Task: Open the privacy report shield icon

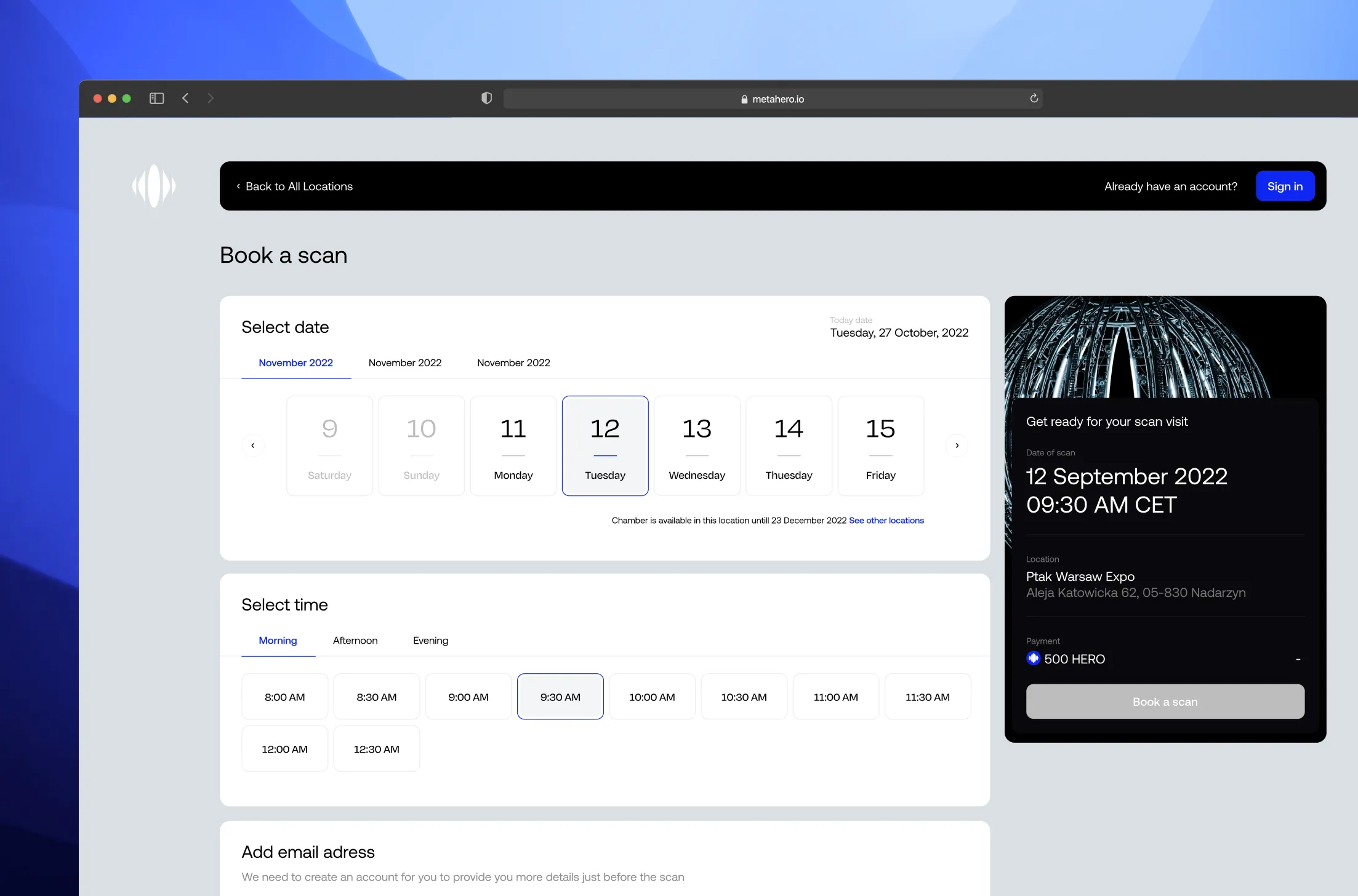Action: [x=486, y=98]
